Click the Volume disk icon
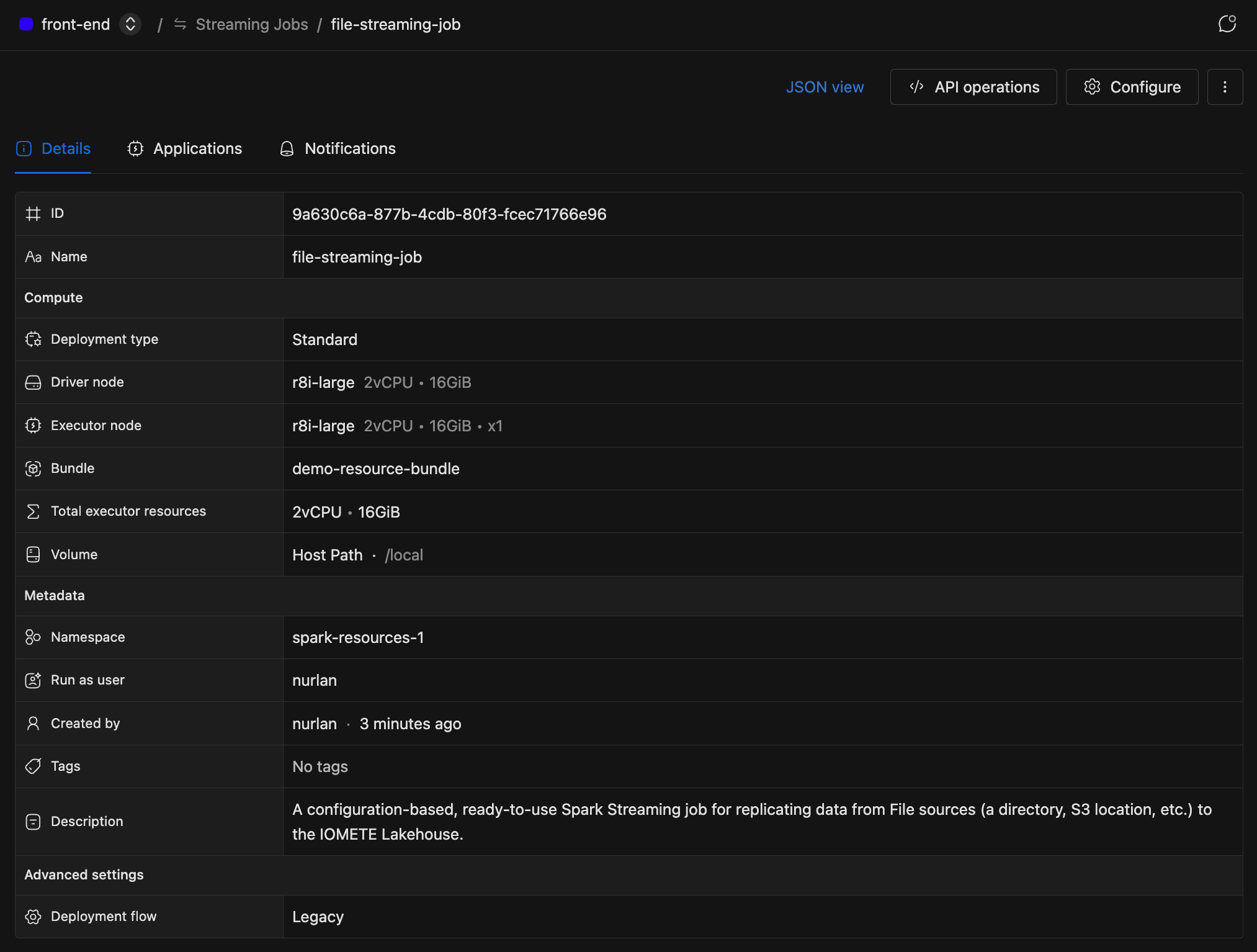The height and width of the screenshot is (952, 1257). coord(33,555)
